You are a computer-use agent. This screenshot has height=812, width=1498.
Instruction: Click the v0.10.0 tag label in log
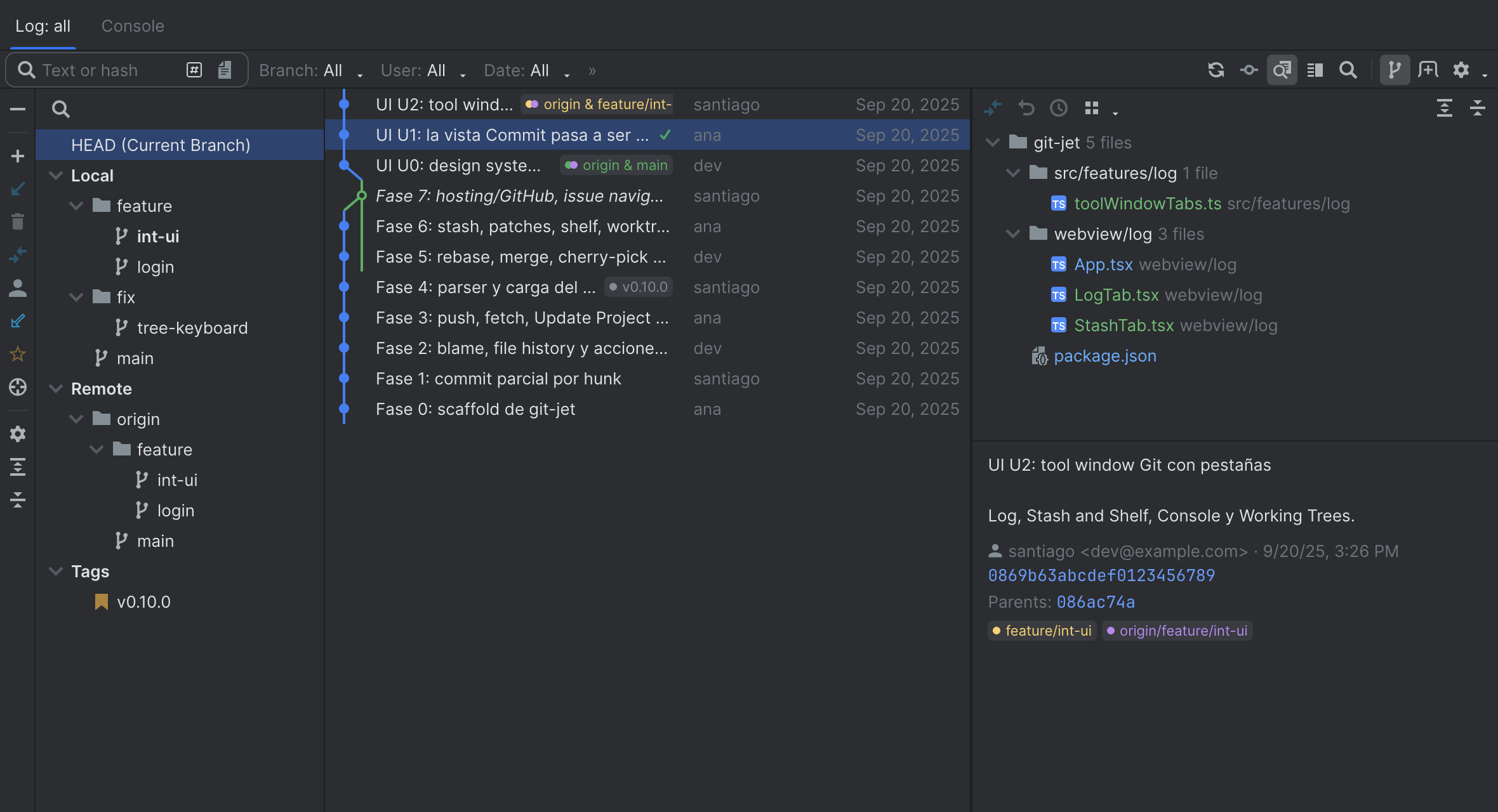click(x=638, y=287)
